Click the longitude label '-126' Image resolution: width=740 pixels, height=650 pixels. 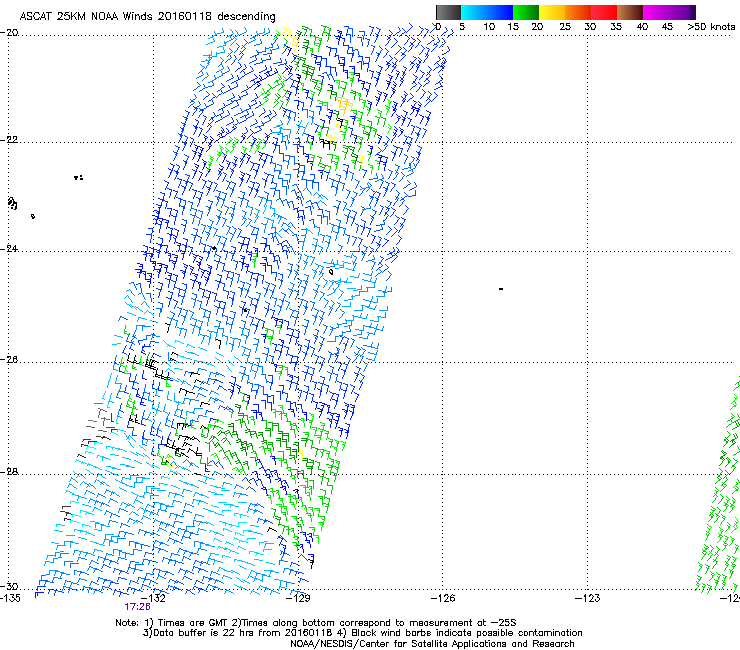pos(443,598)
